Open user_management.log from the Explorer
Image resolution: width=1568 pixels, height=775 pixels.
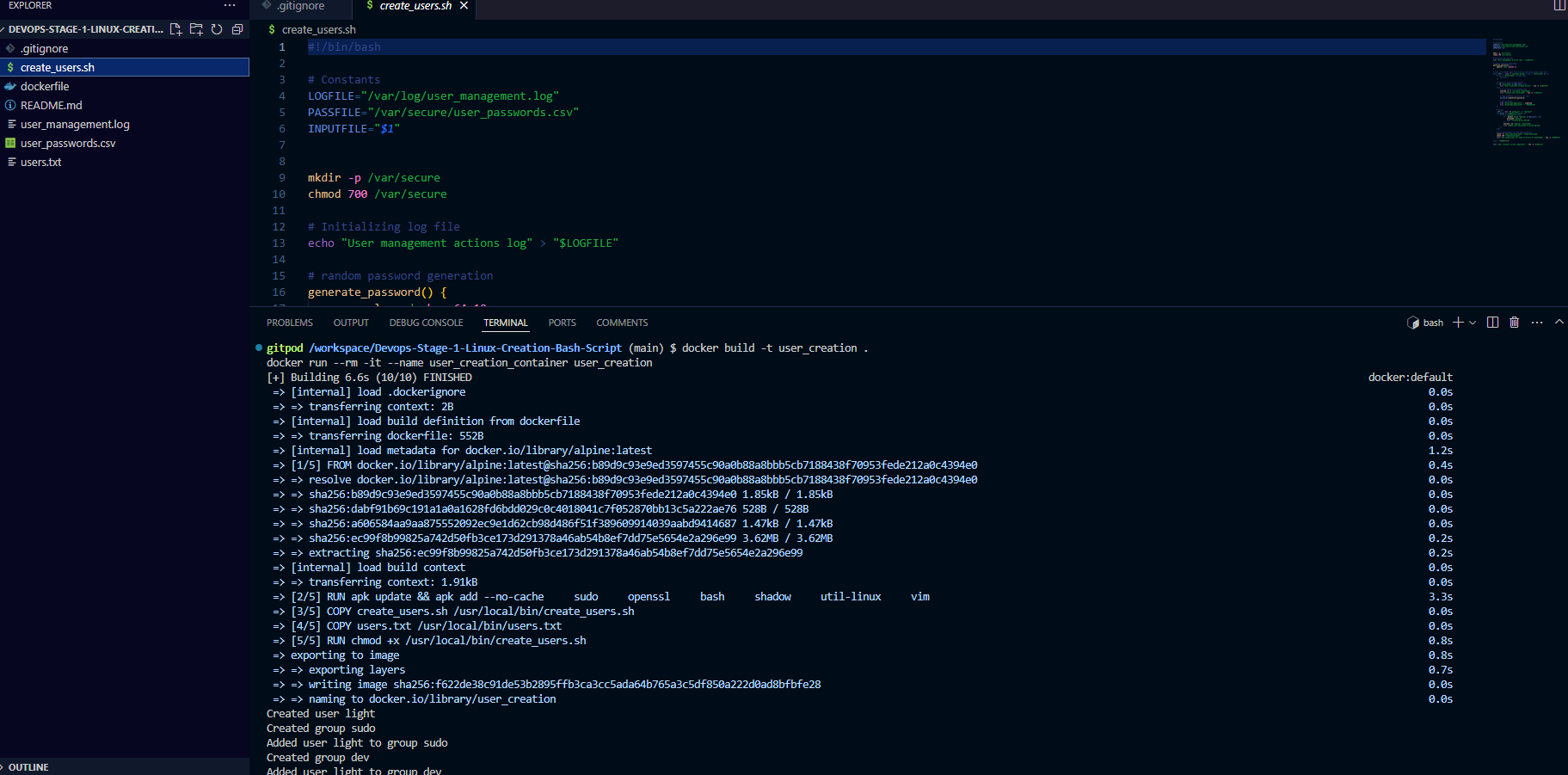(x=125, y=124)
